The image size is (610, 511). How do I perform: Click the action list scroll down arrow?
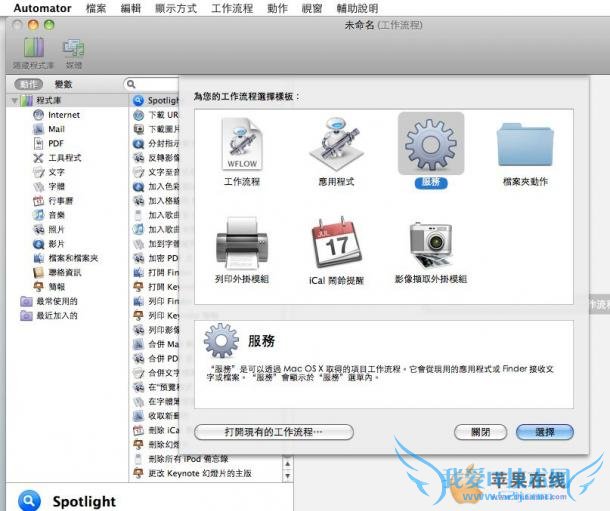[287, 476]
